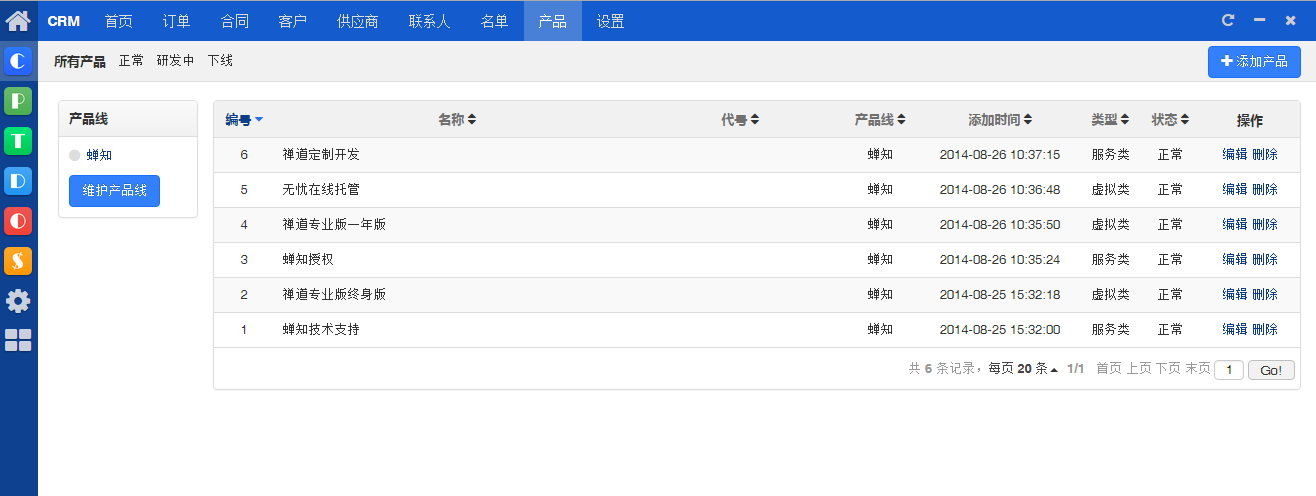Click the page number input field
1316x496 pixels.
(x=1229, y=370)
